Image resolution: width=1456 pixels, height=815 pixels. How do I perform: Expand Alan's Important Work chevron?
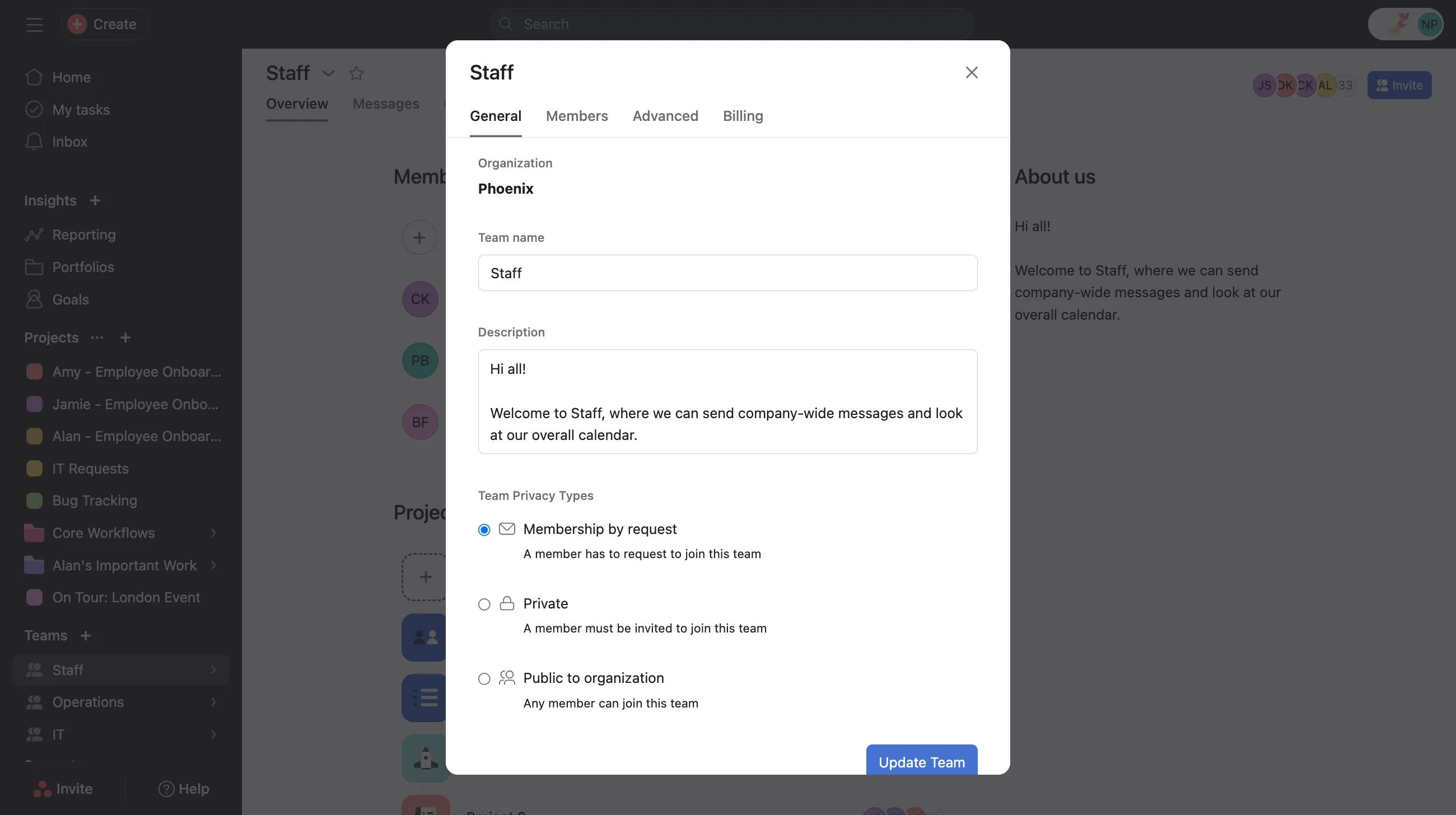pyautogui.click(x=213, y=565)
